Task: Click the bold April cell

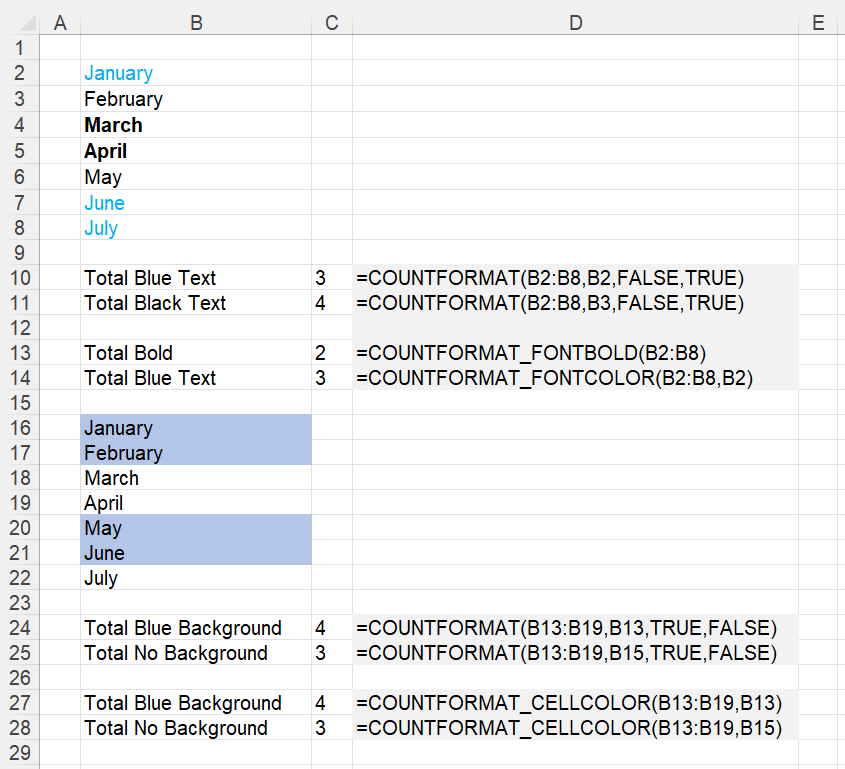Action: coord(196,151)
